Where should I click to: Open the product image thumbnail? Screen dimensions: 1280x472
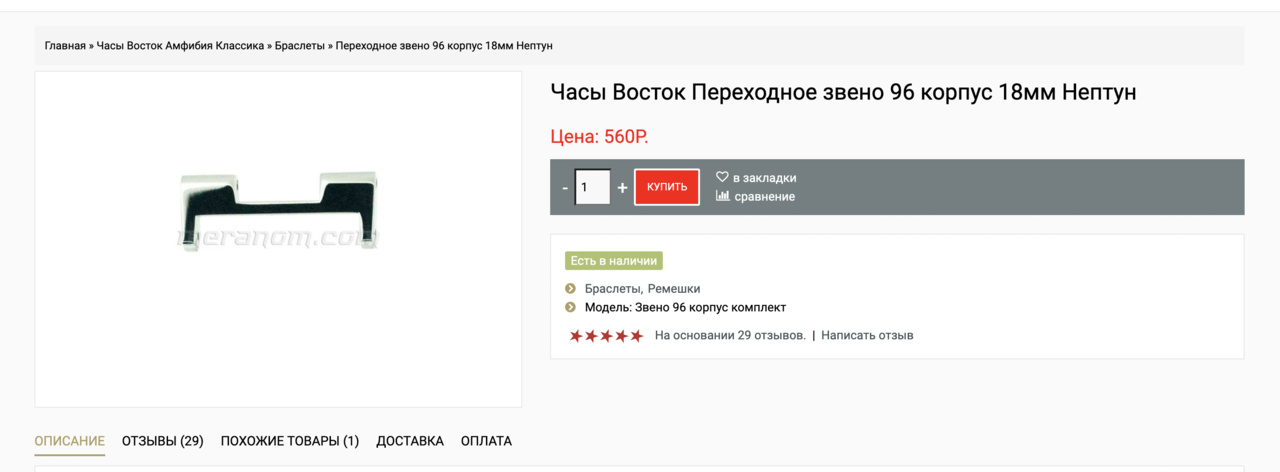pyautogui.click(x=278, y=239)
